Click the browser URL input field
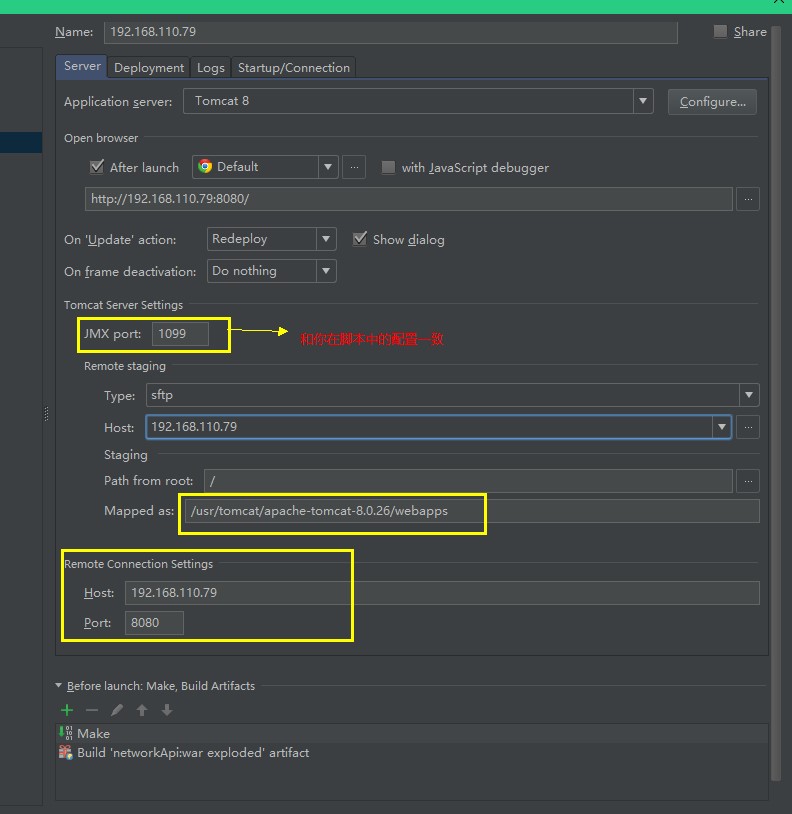The width and height of the screenshot is (792, 814). (409, 199)
